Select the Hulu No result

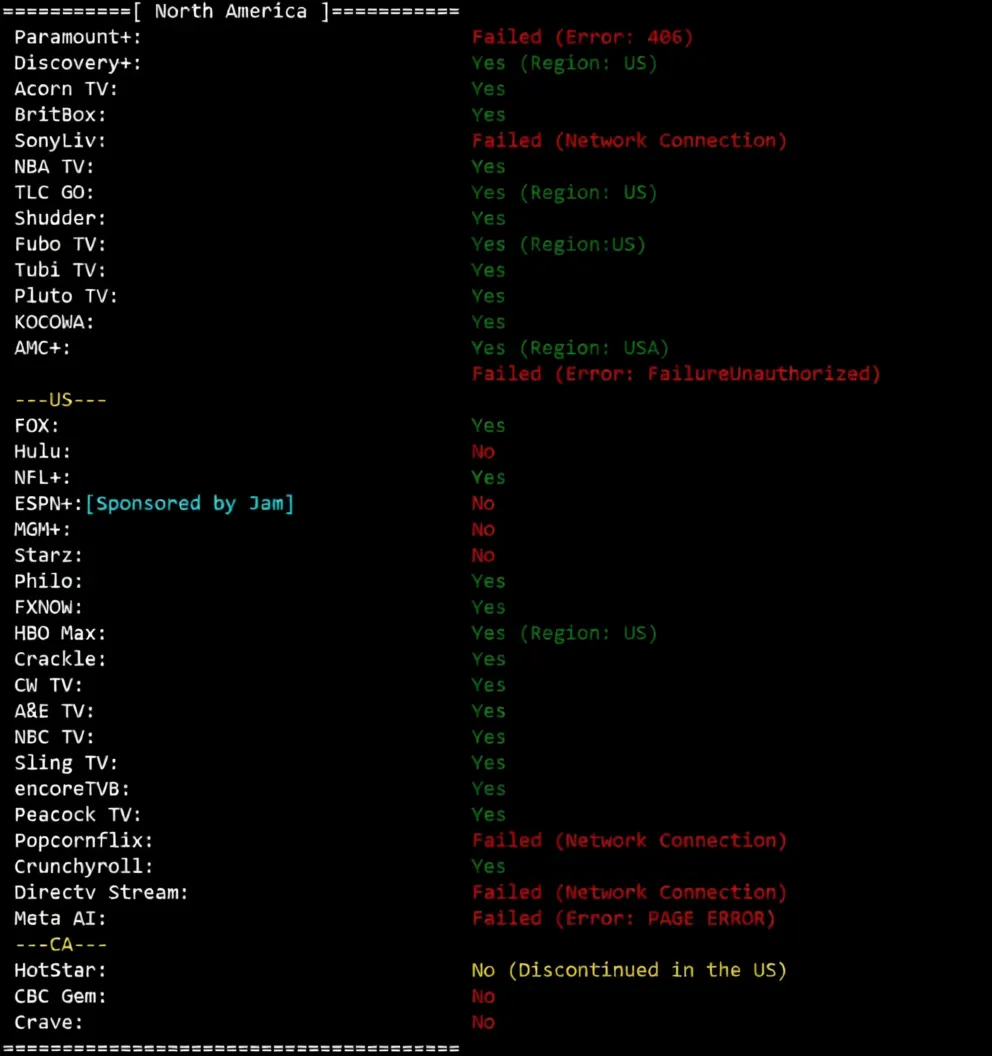coord(483,452)
